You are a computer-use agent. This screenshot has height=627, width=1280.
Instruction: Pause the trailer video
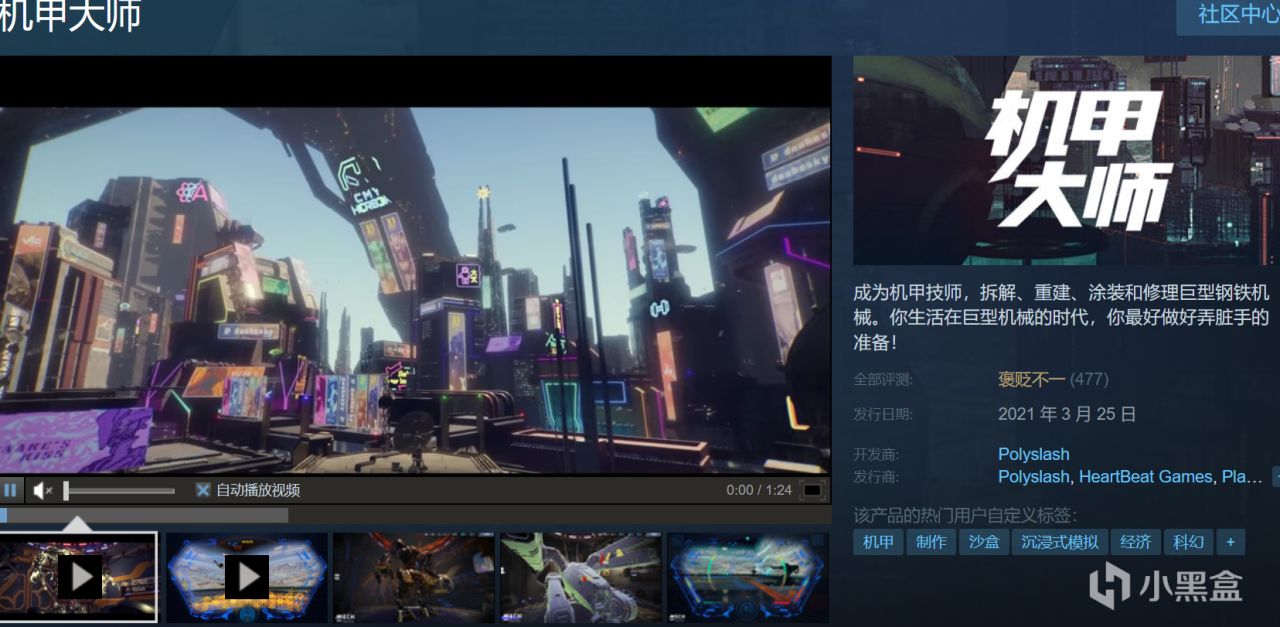click(x=10, y=490)
